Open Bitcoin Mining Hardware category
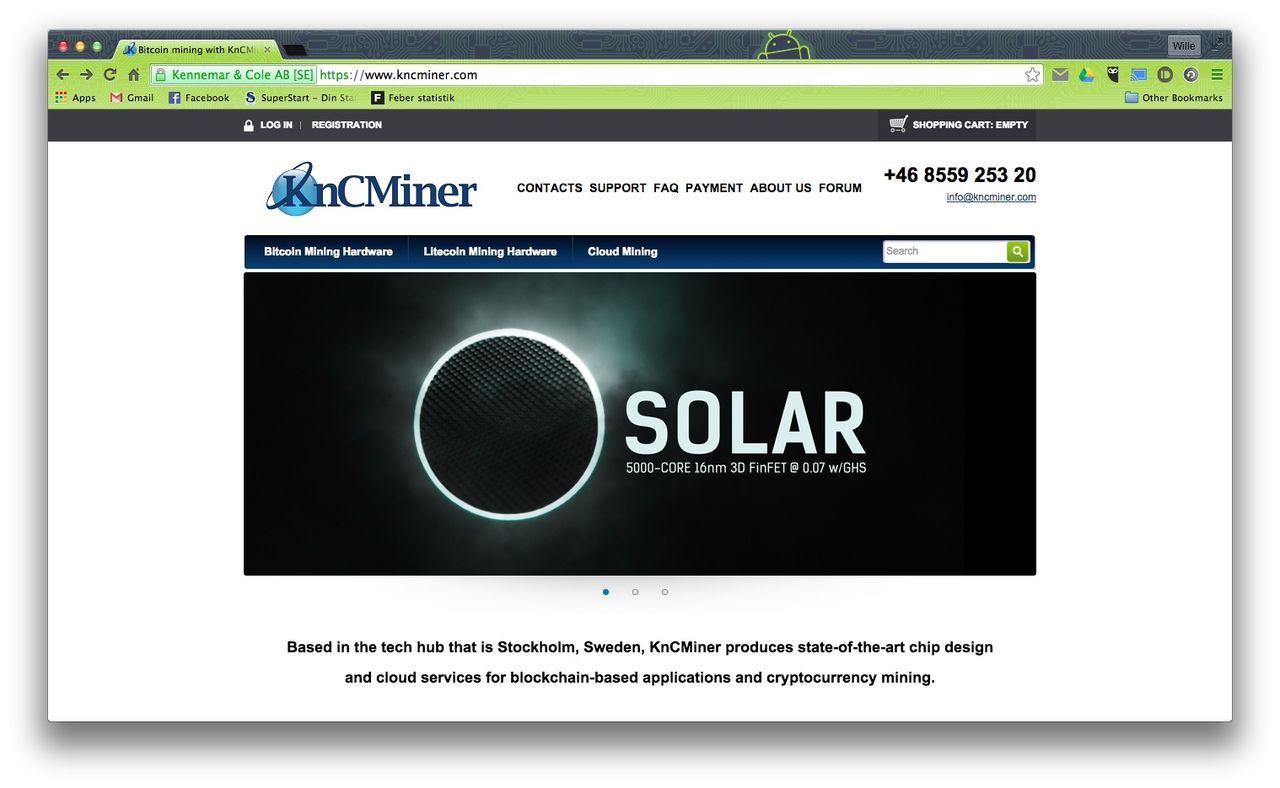This screenshot has width=1280, height=788. coord(328,252)
